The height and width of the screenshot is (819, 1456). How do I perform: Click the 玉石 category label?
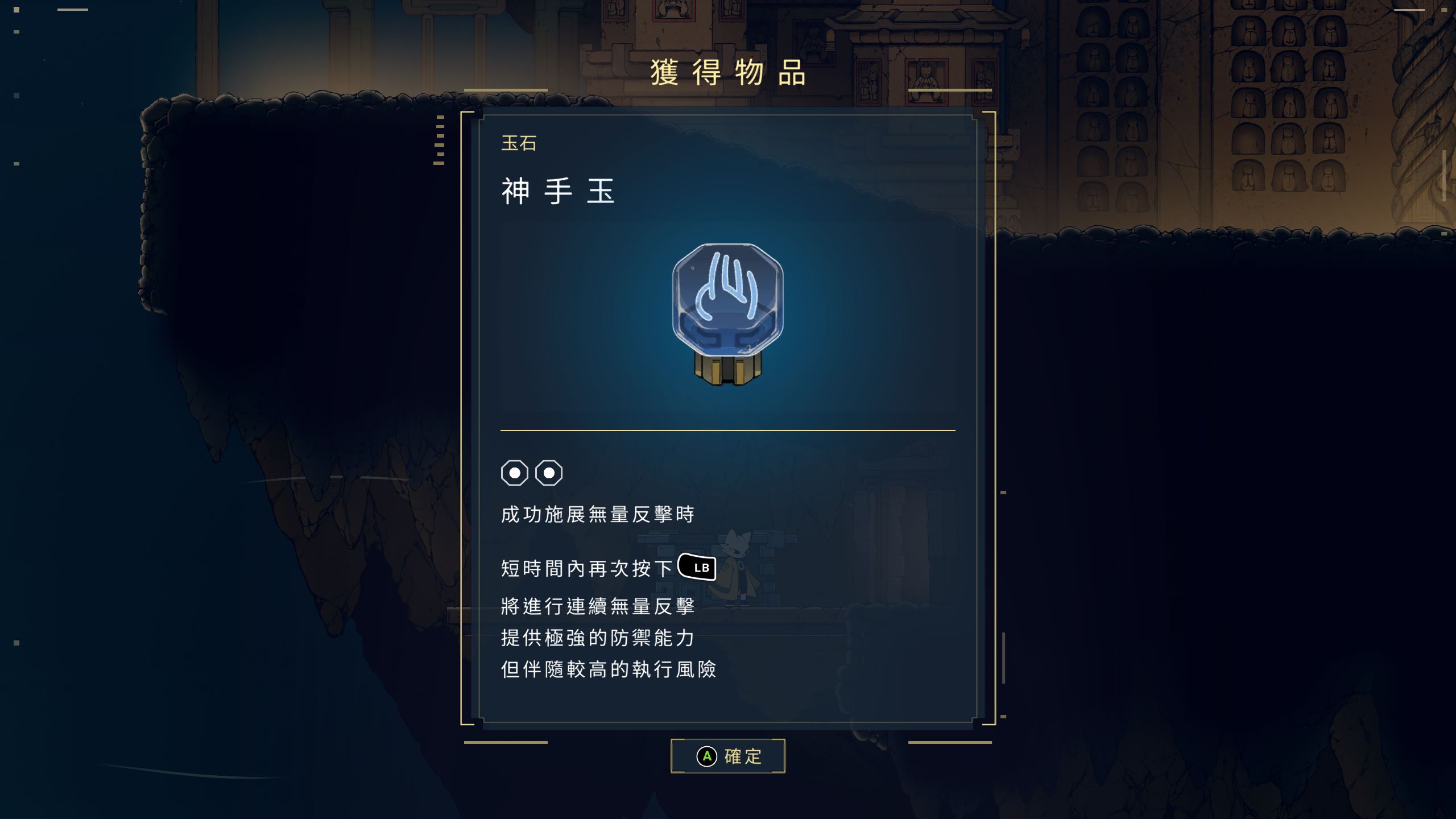click(x=519, y=143)
